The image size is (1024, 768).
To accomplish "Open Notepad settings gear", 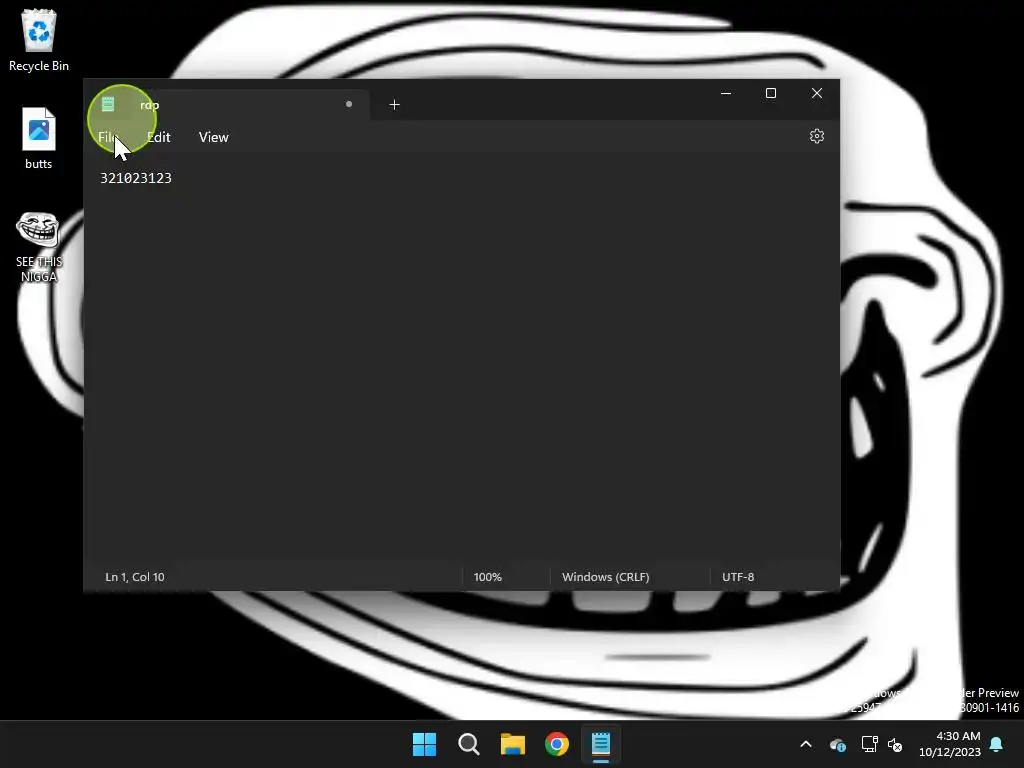I will pyautogui.click(x=817, y=136).
